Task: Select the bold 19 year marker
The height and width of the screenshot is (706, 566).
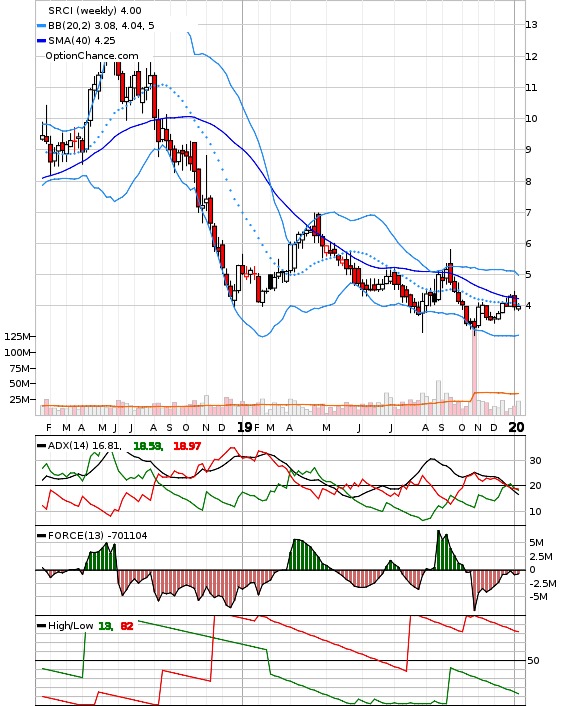Action: (245, 427)
